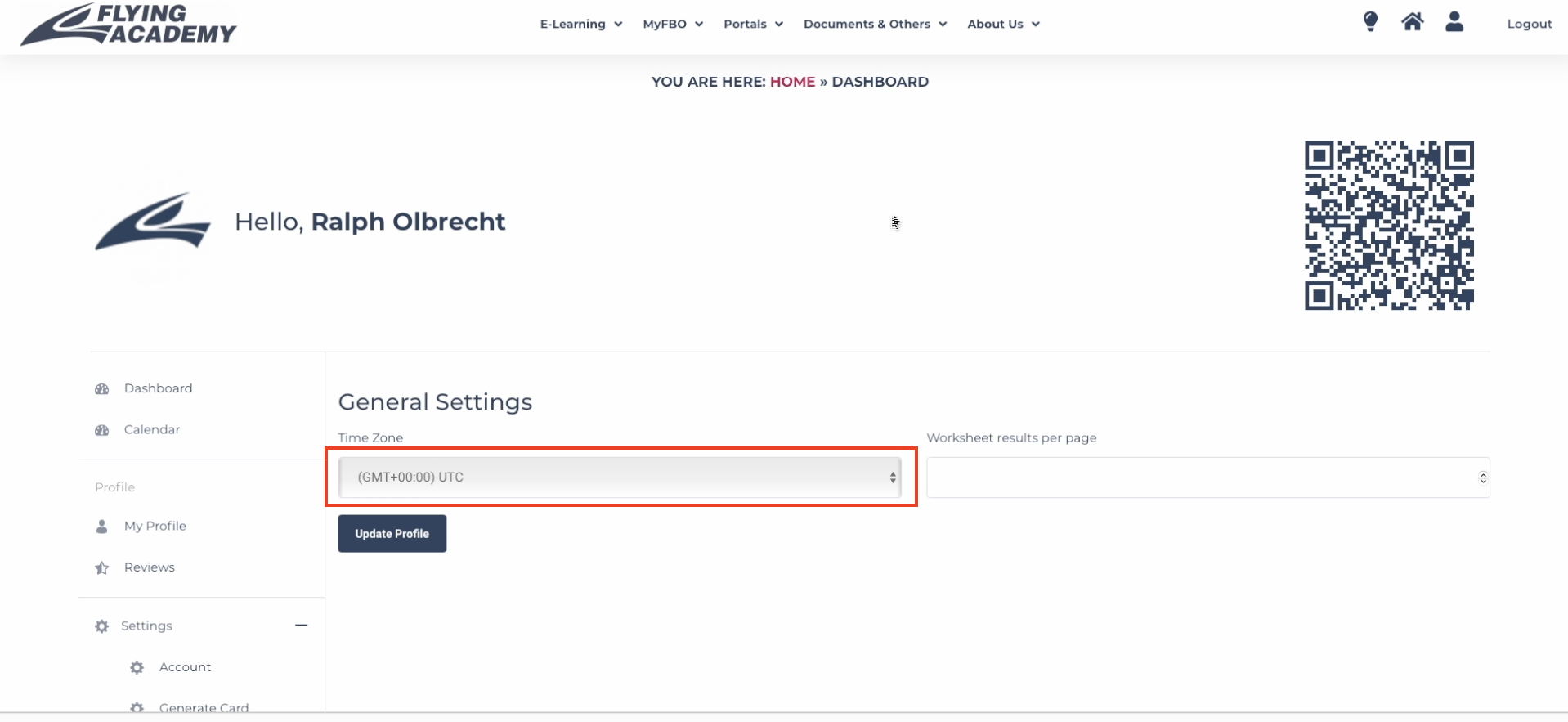Click the Logout link
1568x722 pixels.
click(1529, 24)
